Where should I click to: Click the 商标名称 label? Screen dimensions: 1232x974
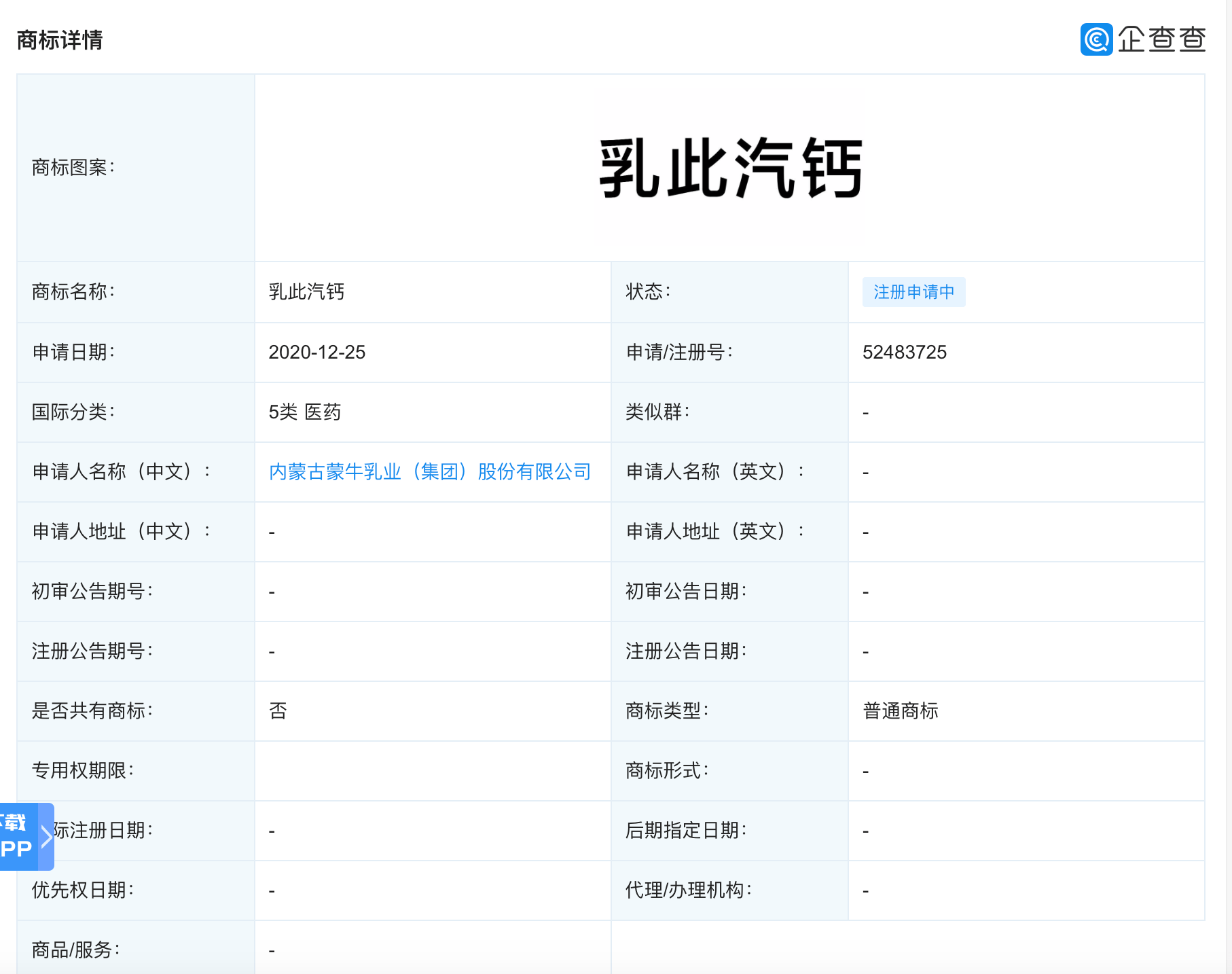(73, 292)
